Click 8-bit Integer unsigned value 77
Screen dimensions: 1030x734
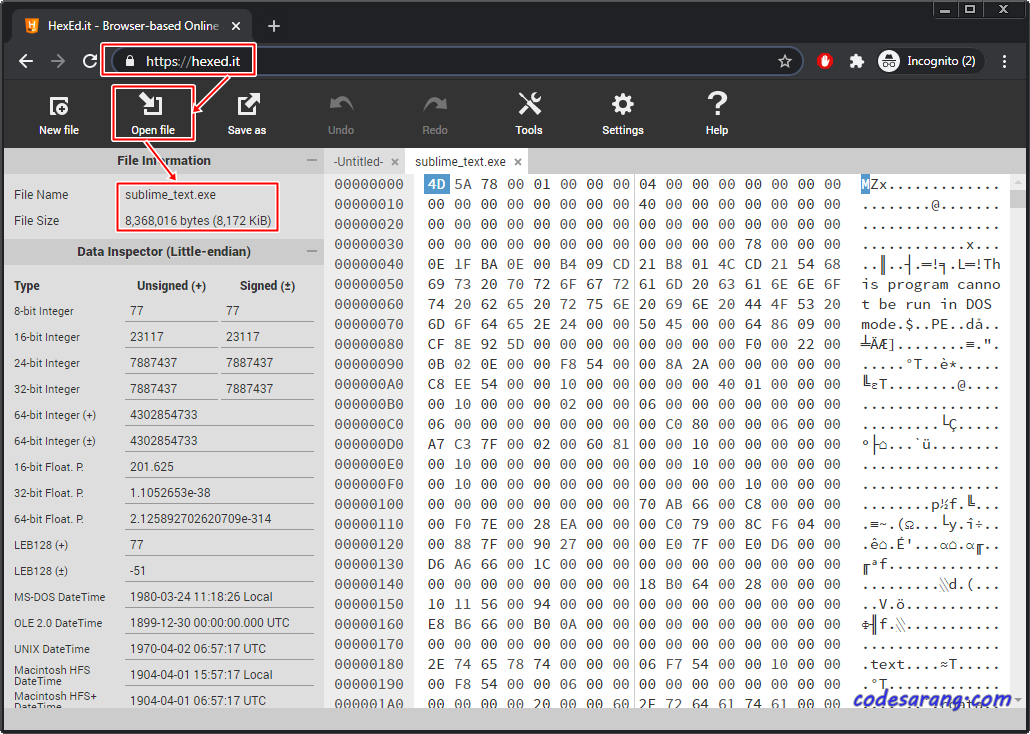coord(171,311)
